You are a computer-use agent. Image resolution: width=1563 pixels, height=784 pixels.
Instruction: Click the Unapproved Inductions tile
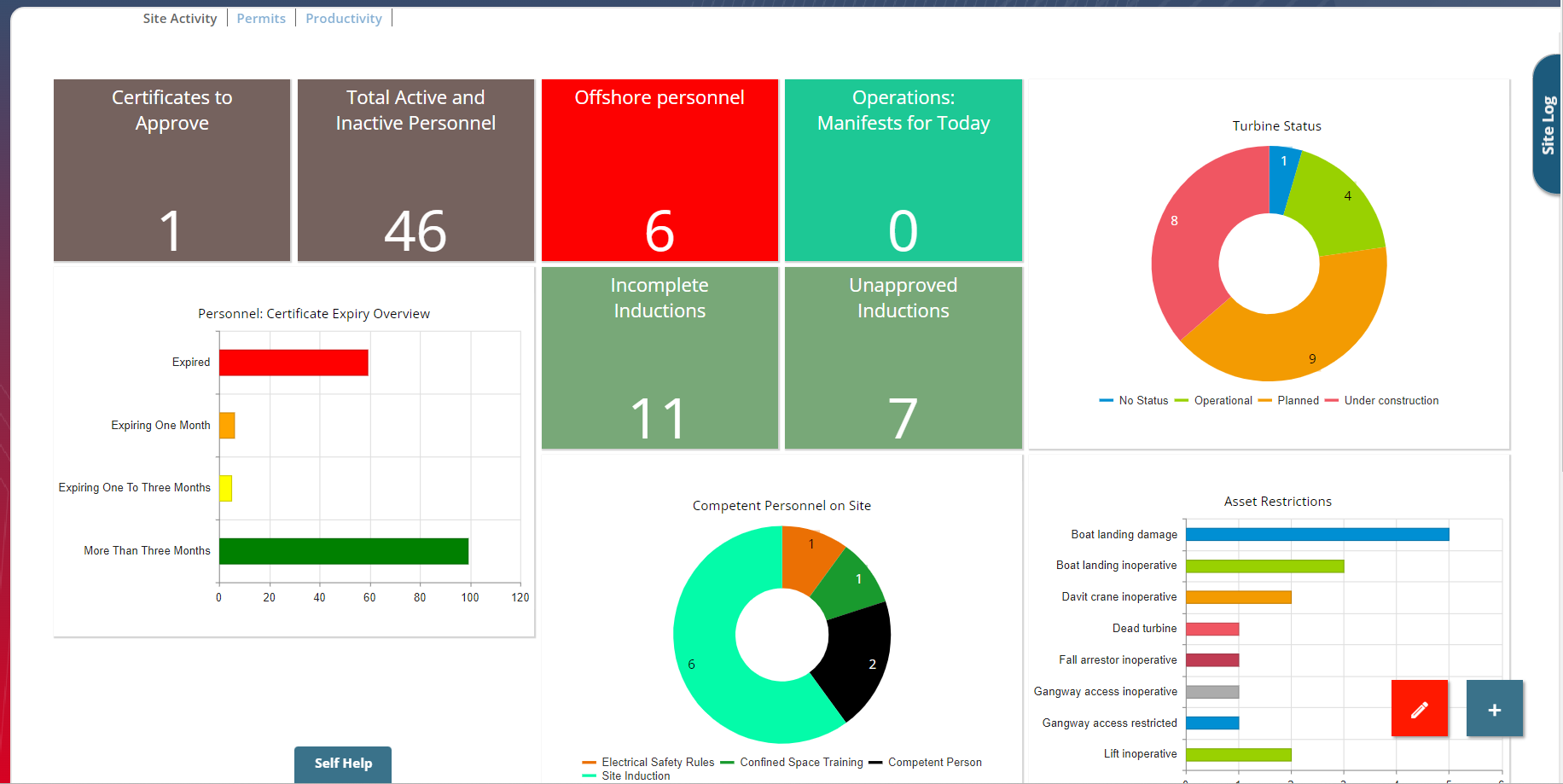(902, 357)
